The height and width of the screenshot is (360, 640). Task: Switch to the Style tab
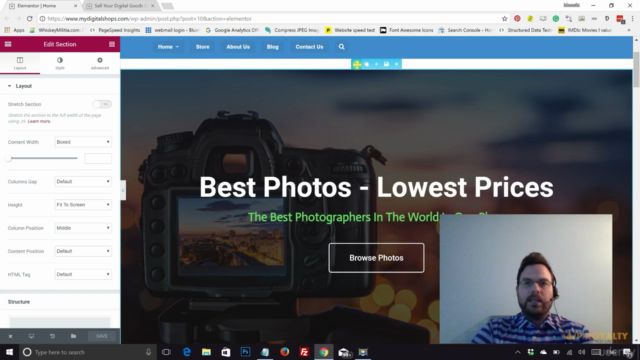click(60, 63)
